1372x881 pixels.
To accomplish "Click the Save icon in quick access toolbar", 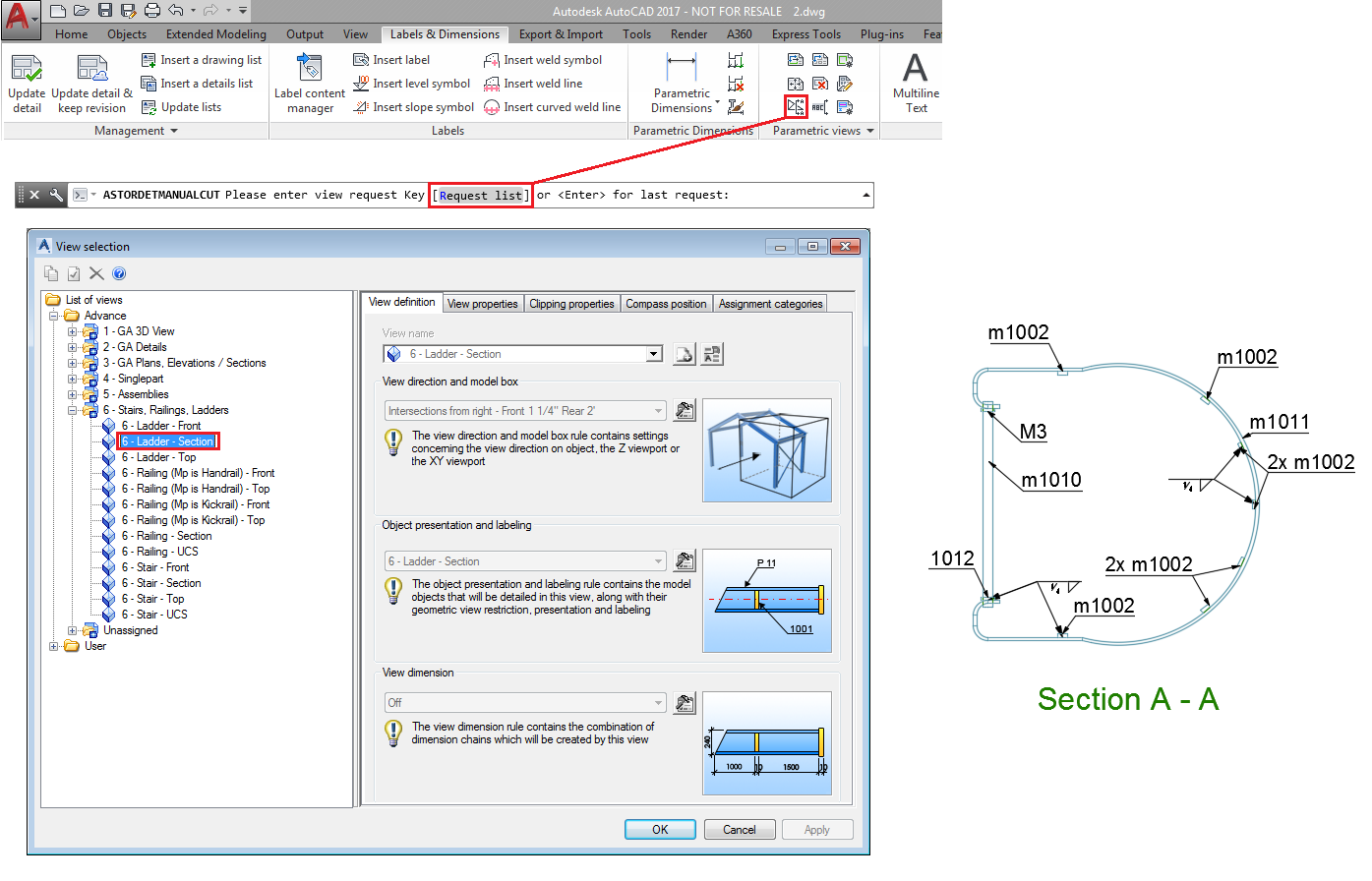I will (105, 11).
